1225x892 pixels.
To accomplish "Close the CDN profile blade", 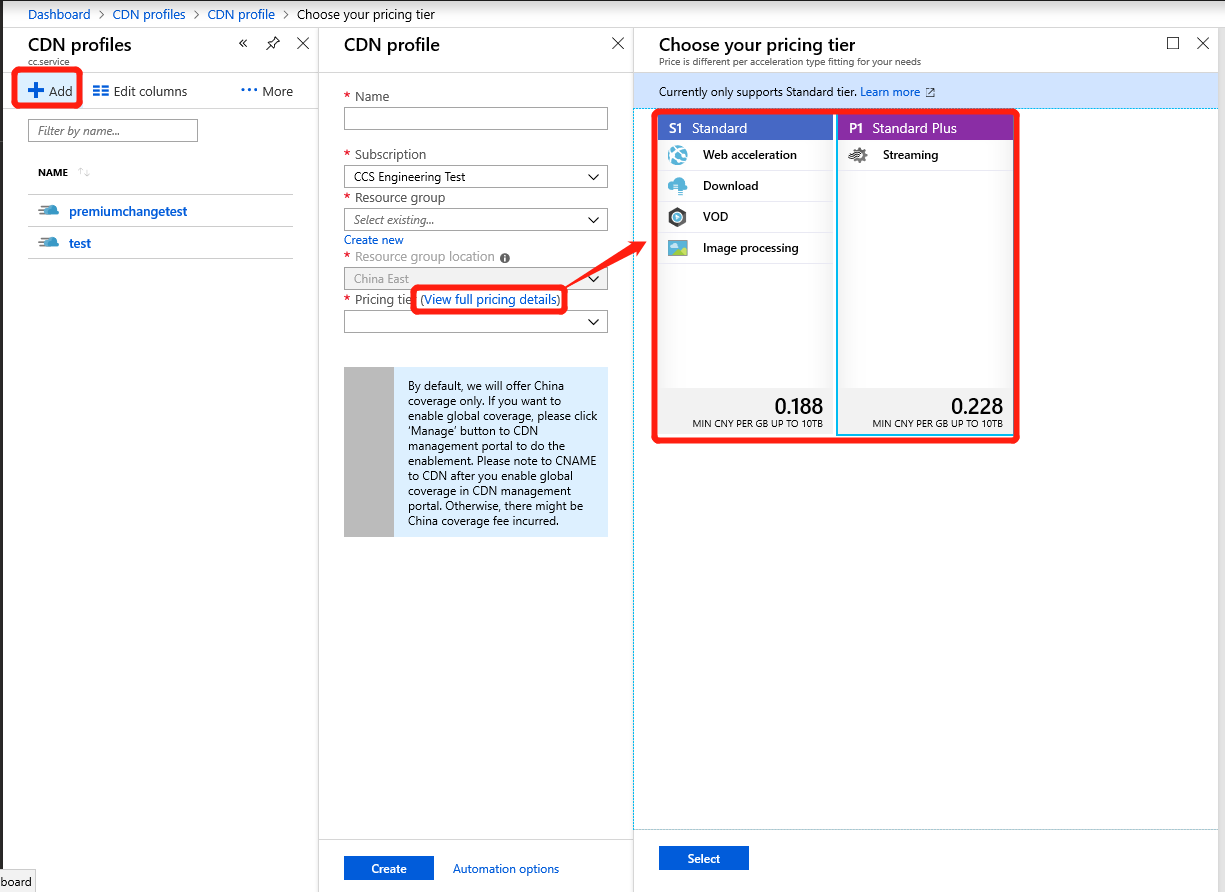I will [618, 44].
